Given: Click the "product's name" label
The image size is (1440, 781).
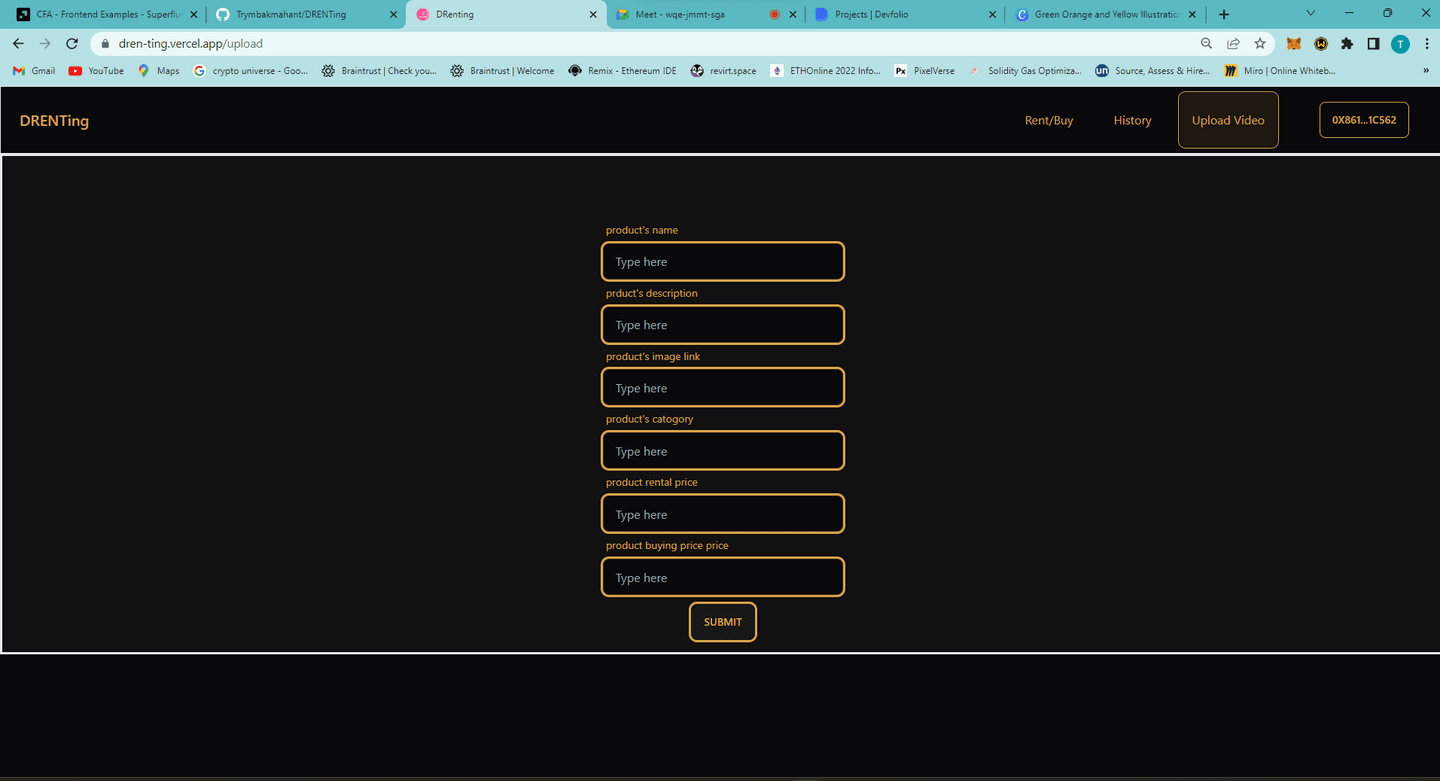Looking at the screenshot, I should click(642, 230).
